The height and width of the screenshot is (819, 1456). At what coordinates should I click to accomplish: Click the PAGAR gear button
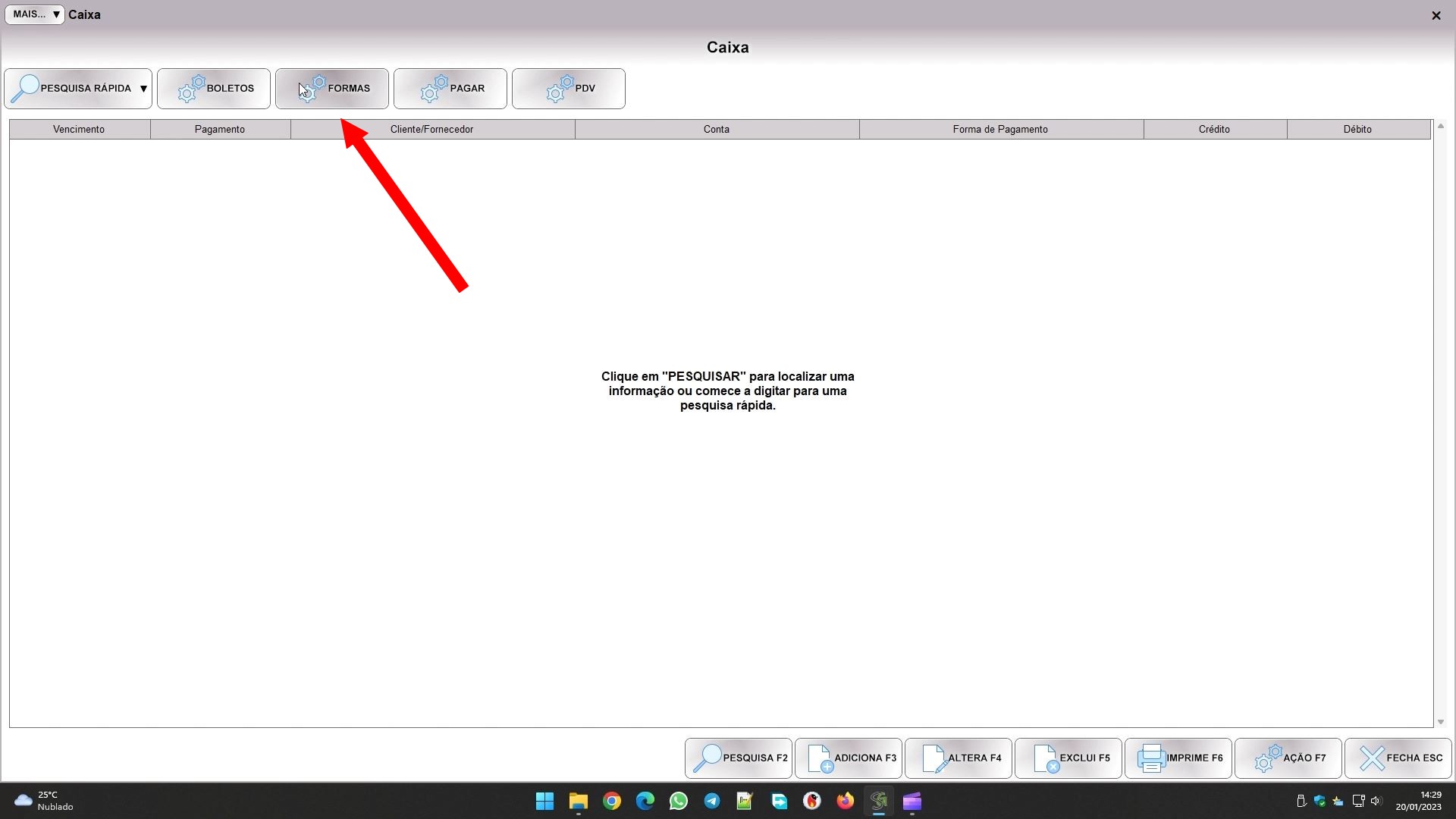point(450,89)
